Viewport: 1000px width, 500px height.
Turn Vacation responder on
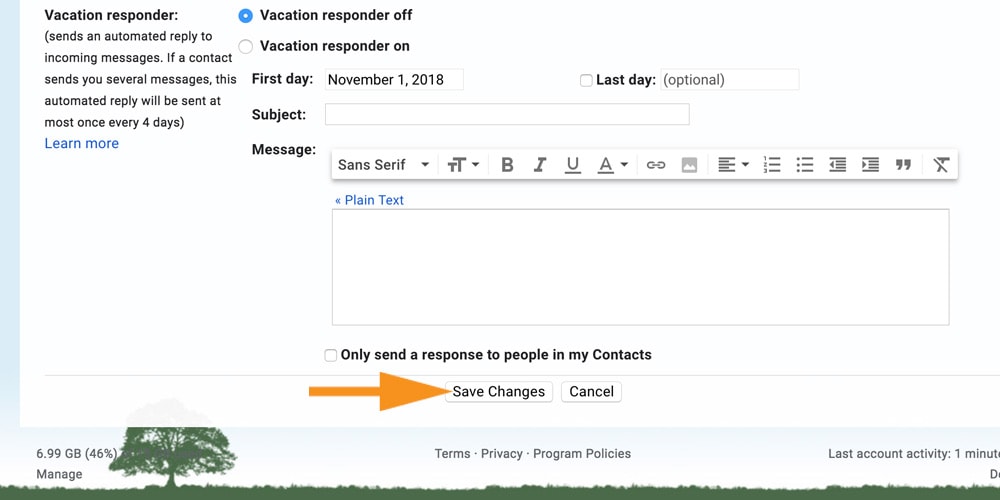point(246,46)
